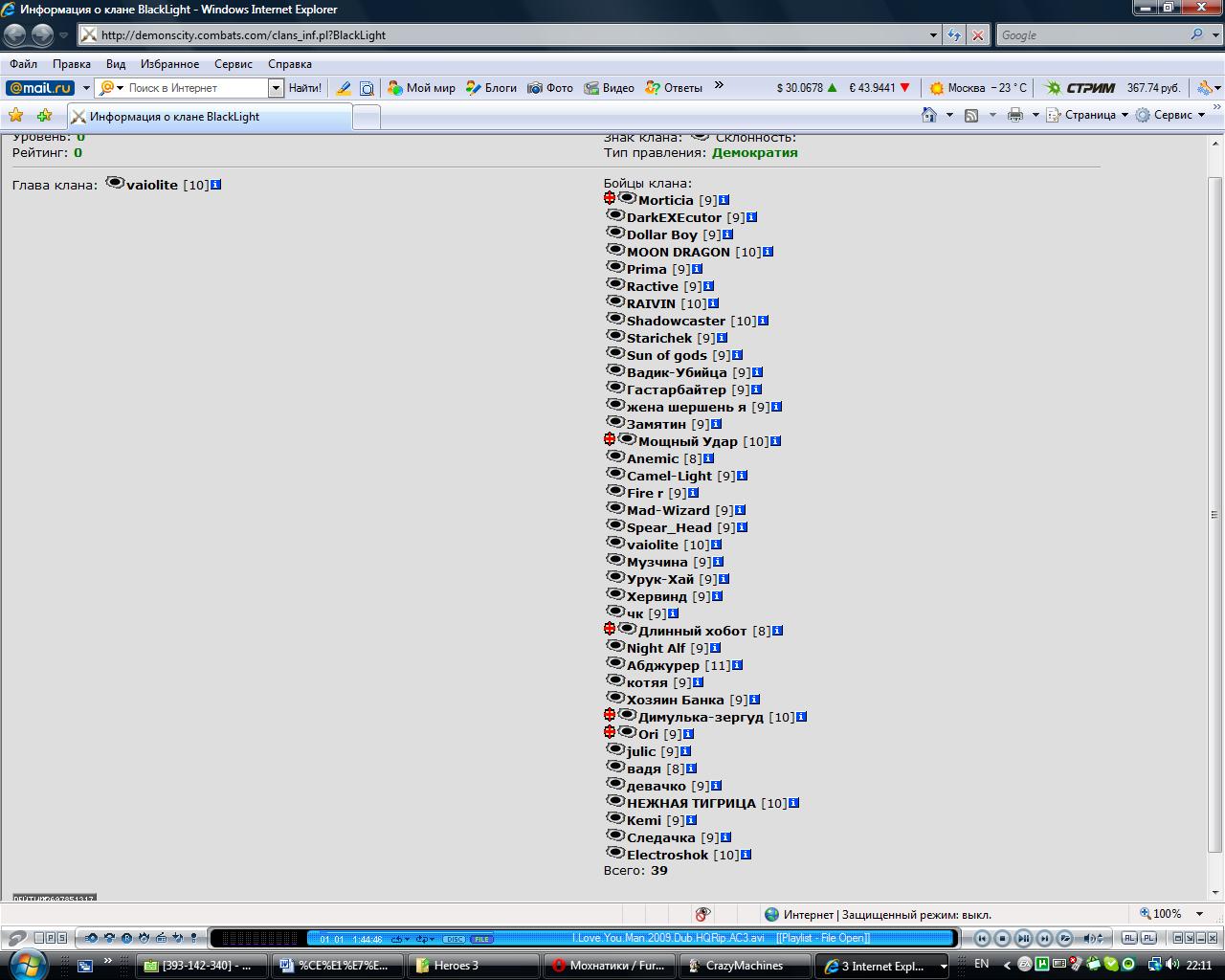Click media player Stop button
Image resolution: width=1225 pixels, height=980 pixels.
point(1002,938)
